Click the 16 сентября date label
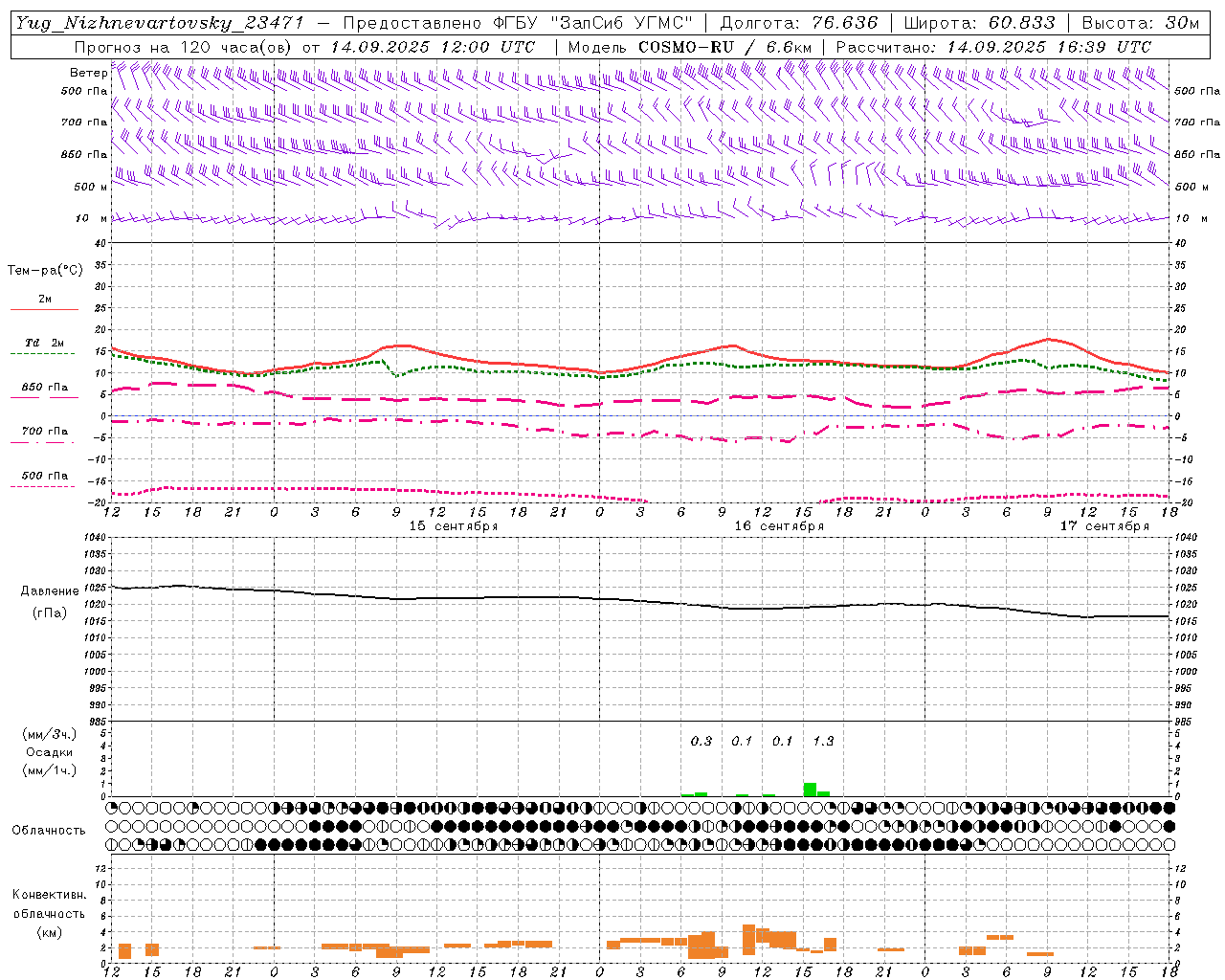The width and height of the screenshot is (1225, 980). pos(779,525)
